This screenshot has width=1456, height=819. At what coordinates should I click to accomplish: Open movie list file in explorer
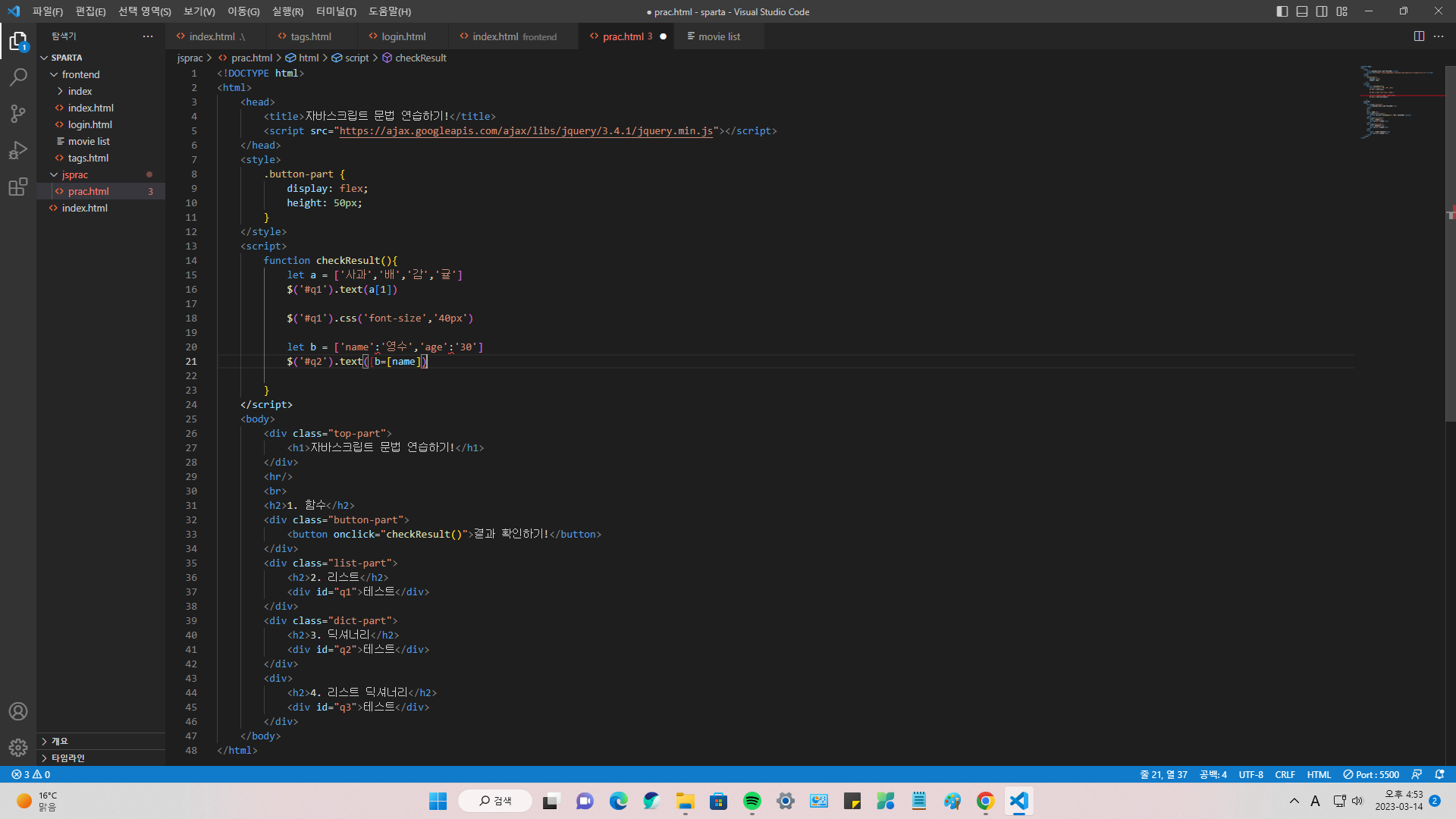(101, 141)
